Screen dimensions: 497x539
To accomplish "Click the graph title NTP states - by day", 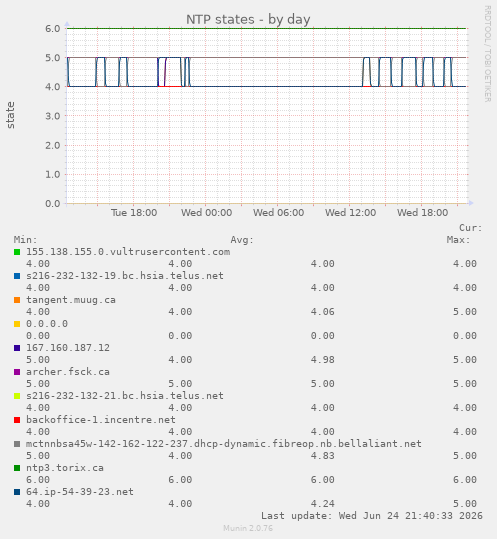I will click(x=248, y=20).
